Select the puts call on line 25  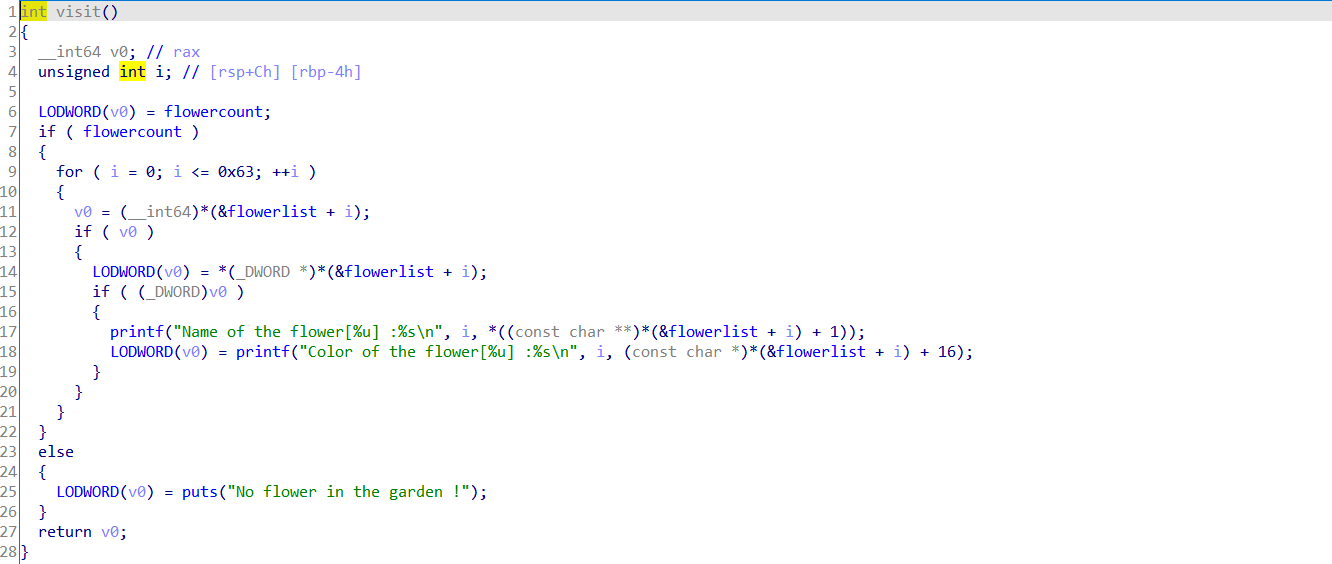[x=200, y=491]
